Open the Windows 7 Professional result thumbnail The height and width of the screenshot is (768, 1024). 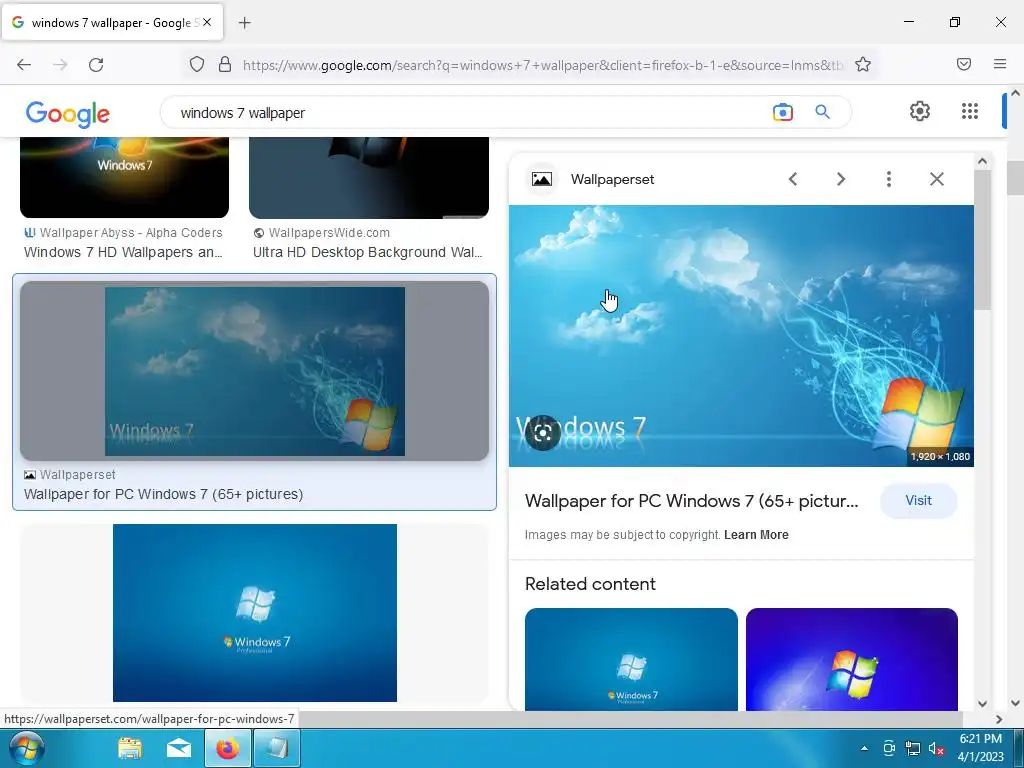point(255,613)
